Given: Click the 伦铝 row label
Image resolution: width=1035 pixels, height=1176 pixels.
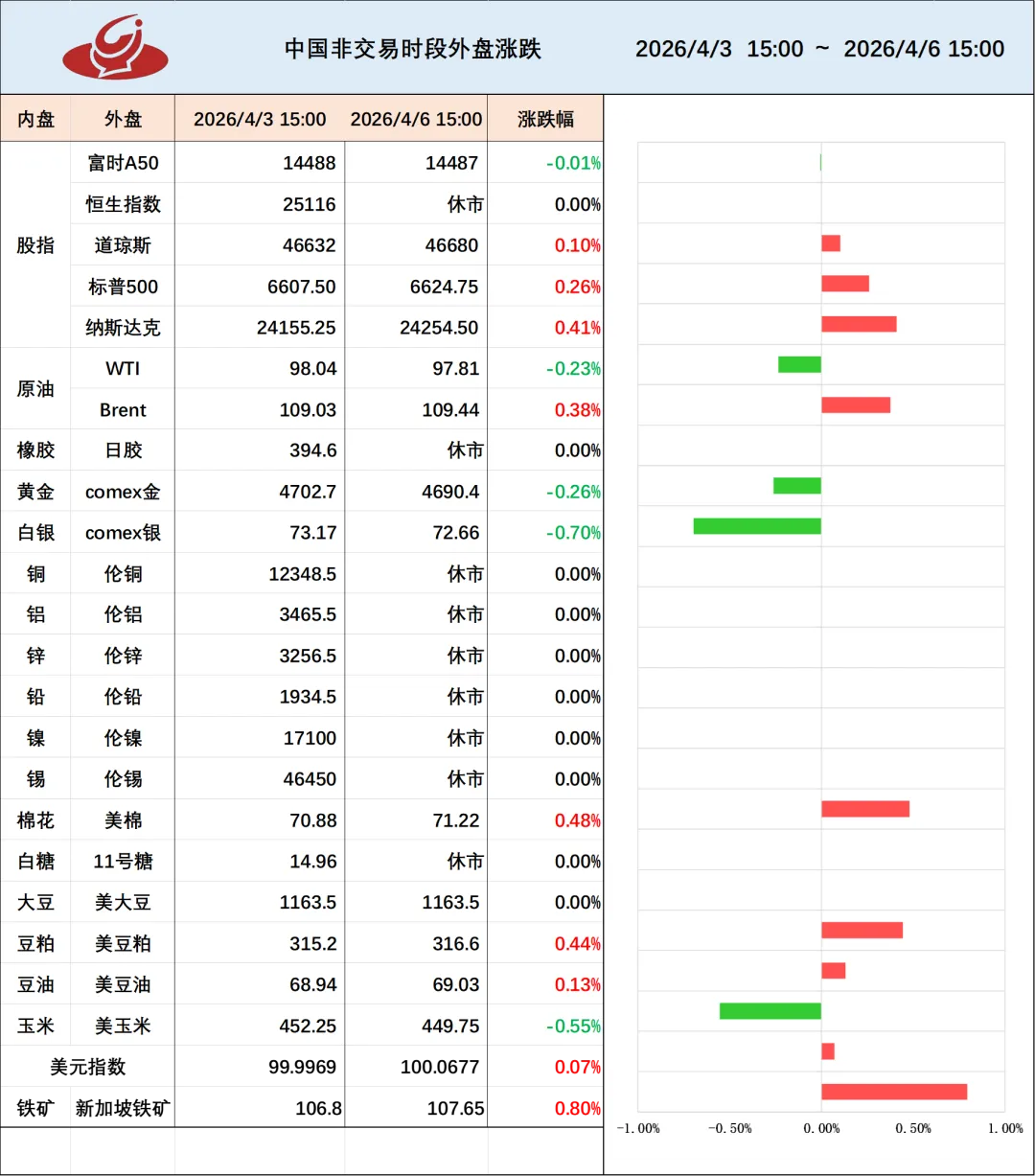Looking at the screenshot, I should coord(123,614).
